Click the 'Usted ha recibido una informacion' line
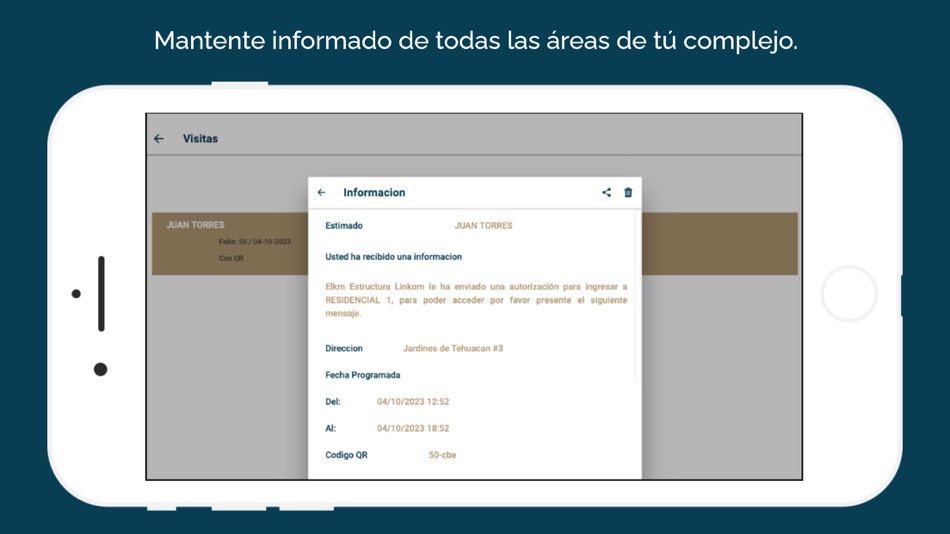The height and width of the screenshot is (534, 950). tap(393, 257)
